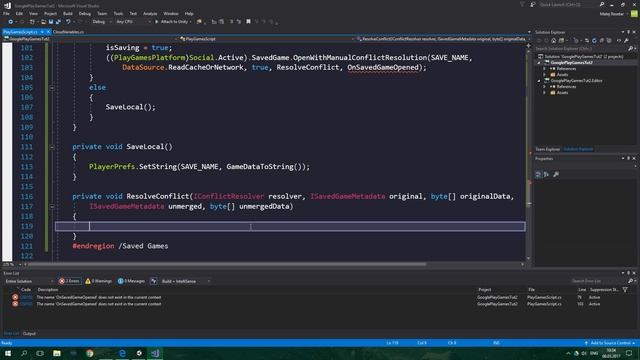640x360 pixels.
Task: Open Windows Start menu
Action: (x=8, y=353)
